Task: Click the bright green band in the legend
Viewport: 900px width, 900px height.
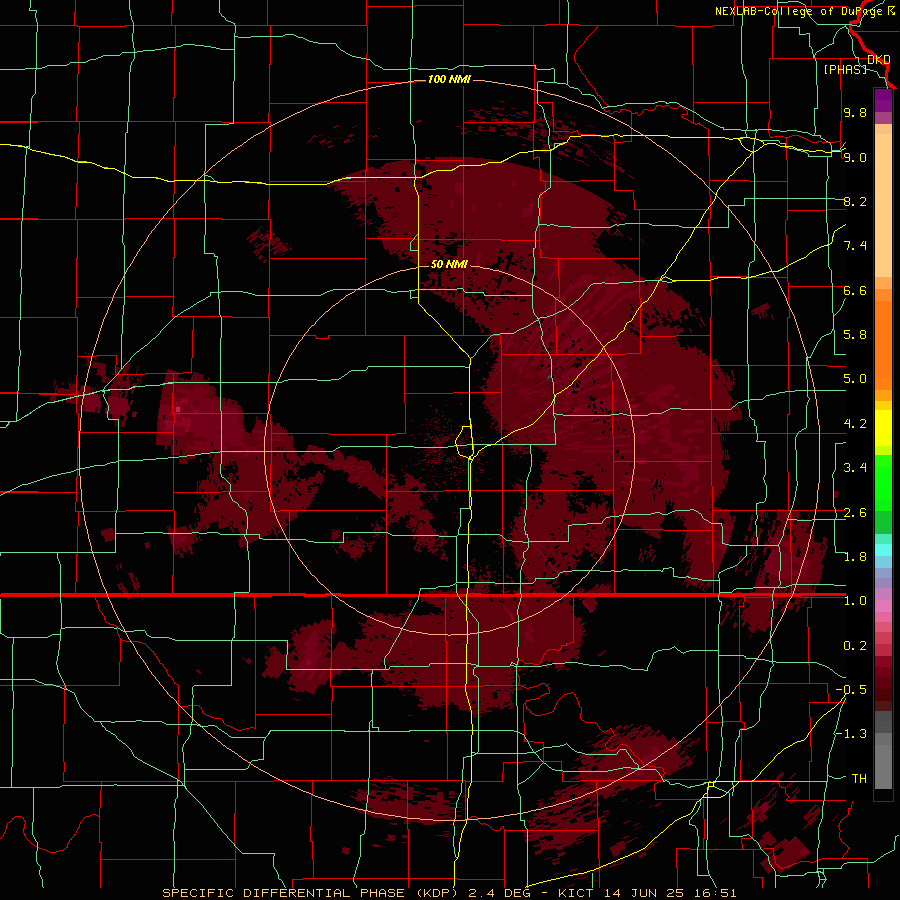Action: click(x=883, y=483)
